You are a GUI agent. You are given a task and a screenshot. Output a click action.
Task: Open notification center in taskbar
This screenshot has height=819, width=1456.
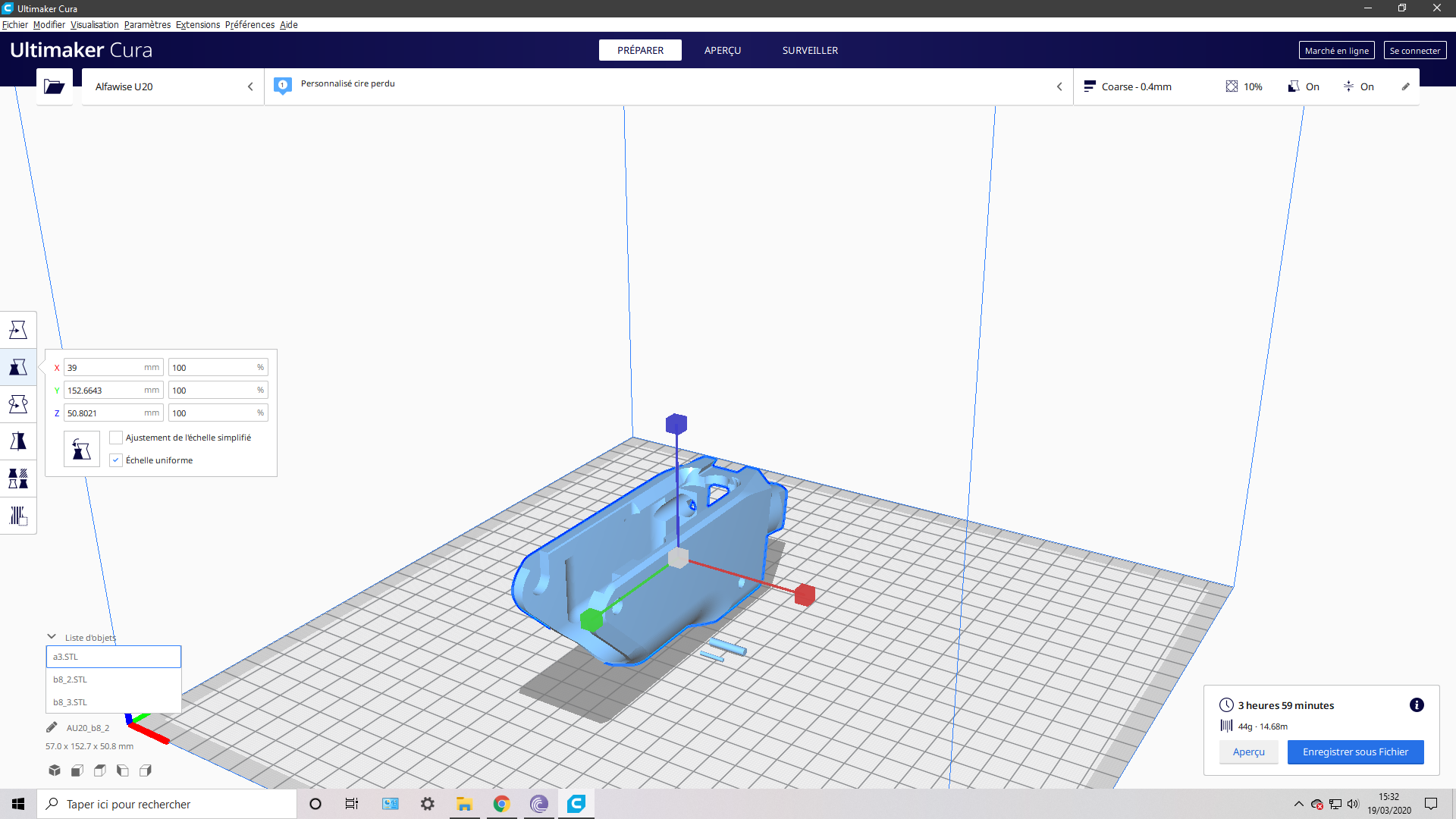(x=1431, y=804)
